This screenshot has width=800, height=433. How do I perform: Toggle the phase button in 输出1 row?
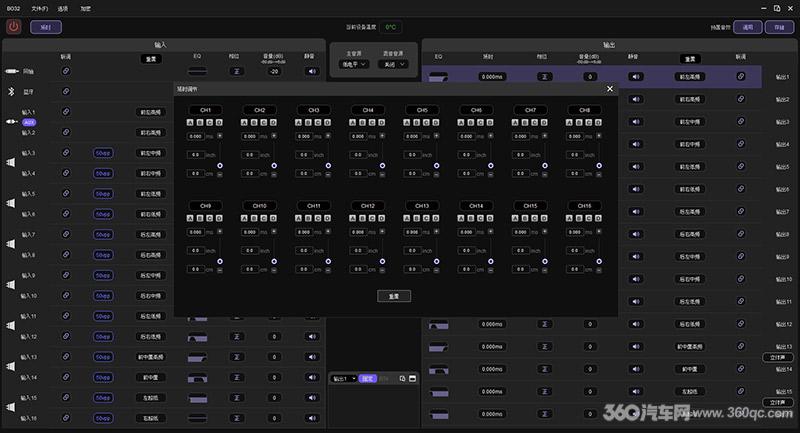click(x=544, y=77)
